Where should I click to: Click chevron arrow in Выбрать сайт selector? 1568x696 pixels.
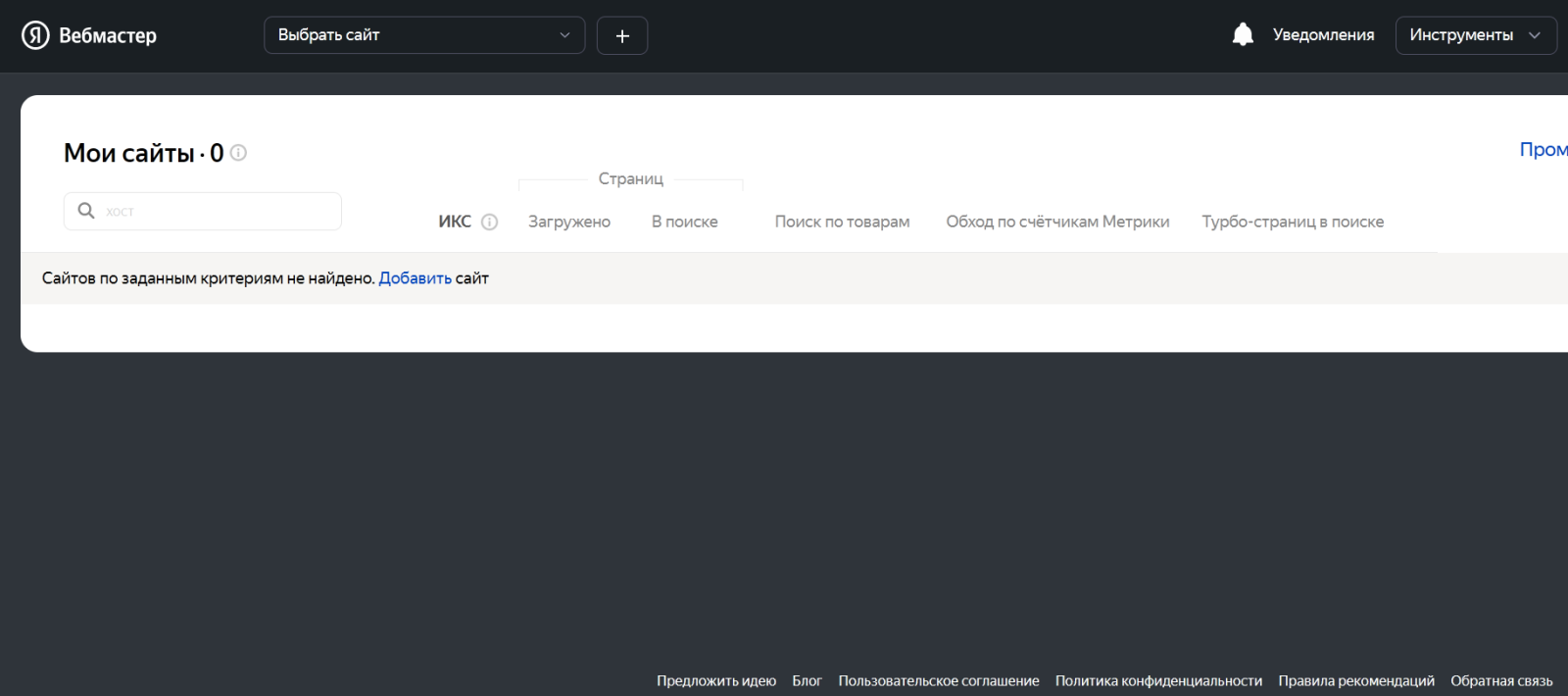[x=564, y=35]
